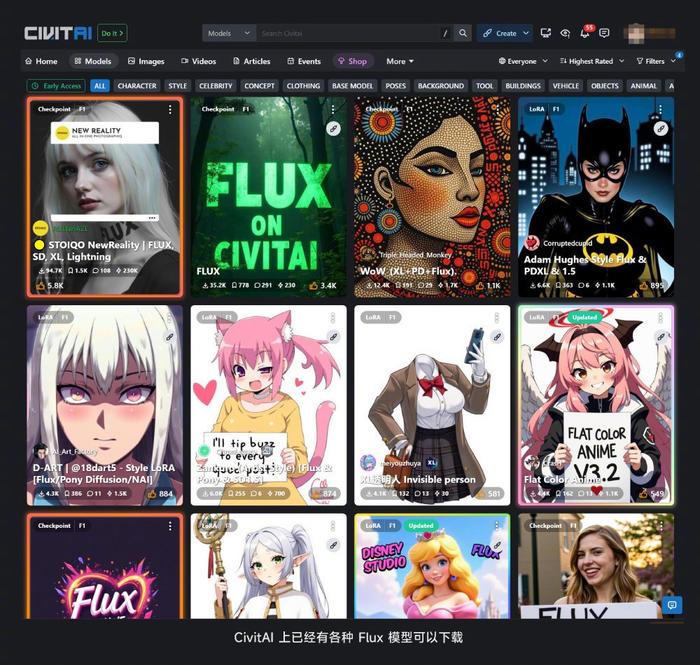Click the eye icon in header
The image size is (700, 665).
click(565, 33)
